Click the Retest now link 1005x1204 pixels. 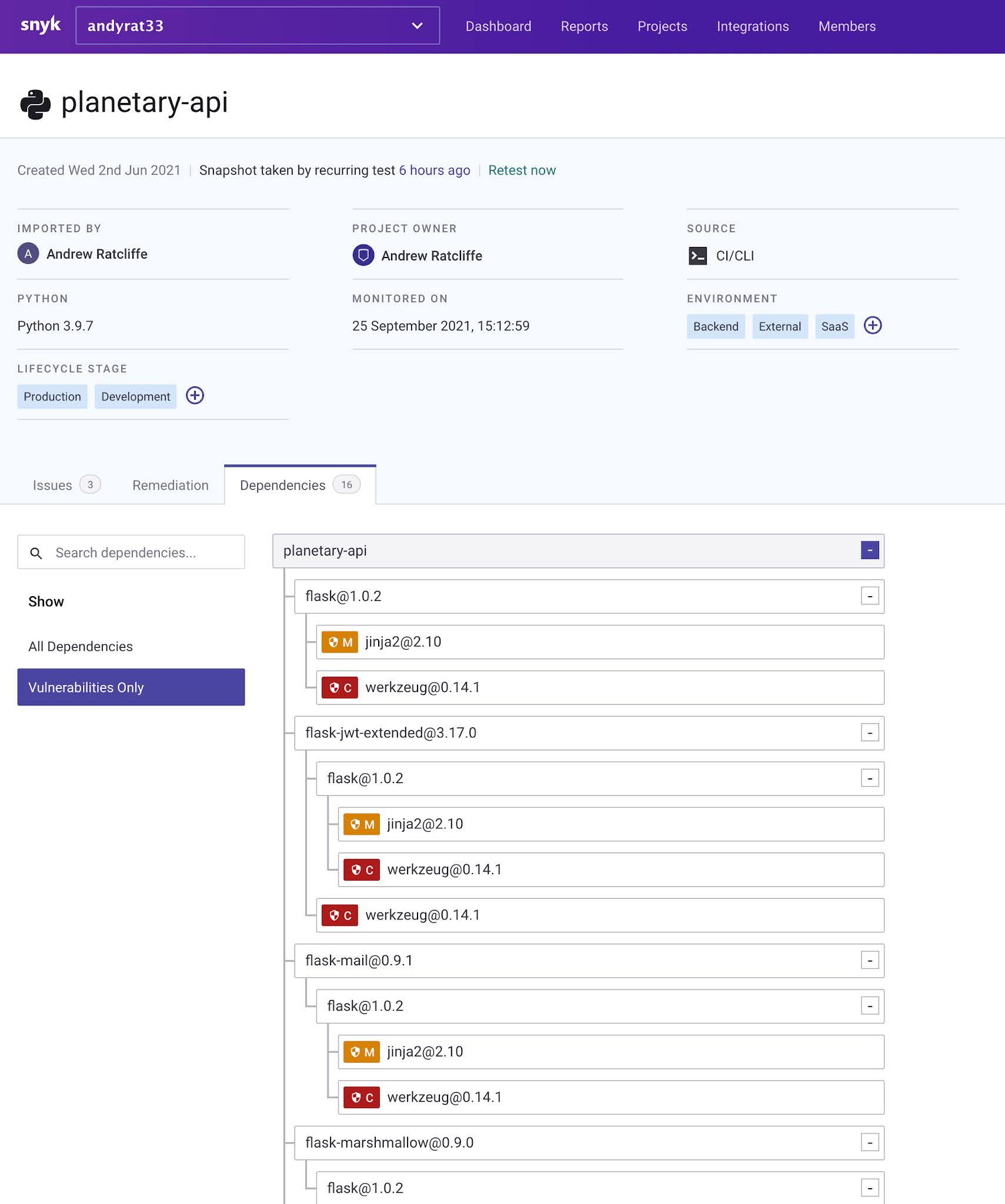[522, 170]
